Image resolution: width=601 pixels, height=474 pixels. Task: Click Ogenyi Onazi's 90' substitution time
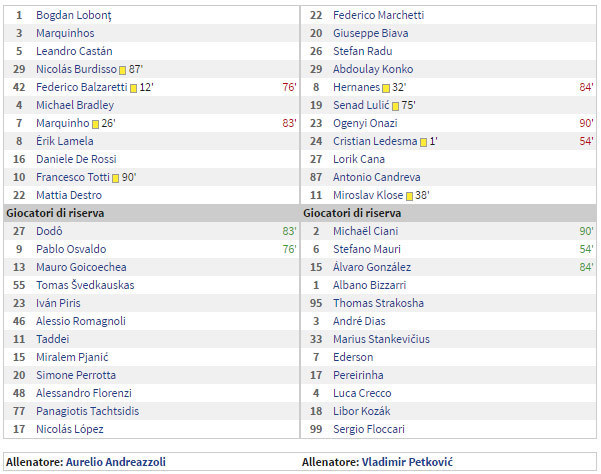coord(586,124)
